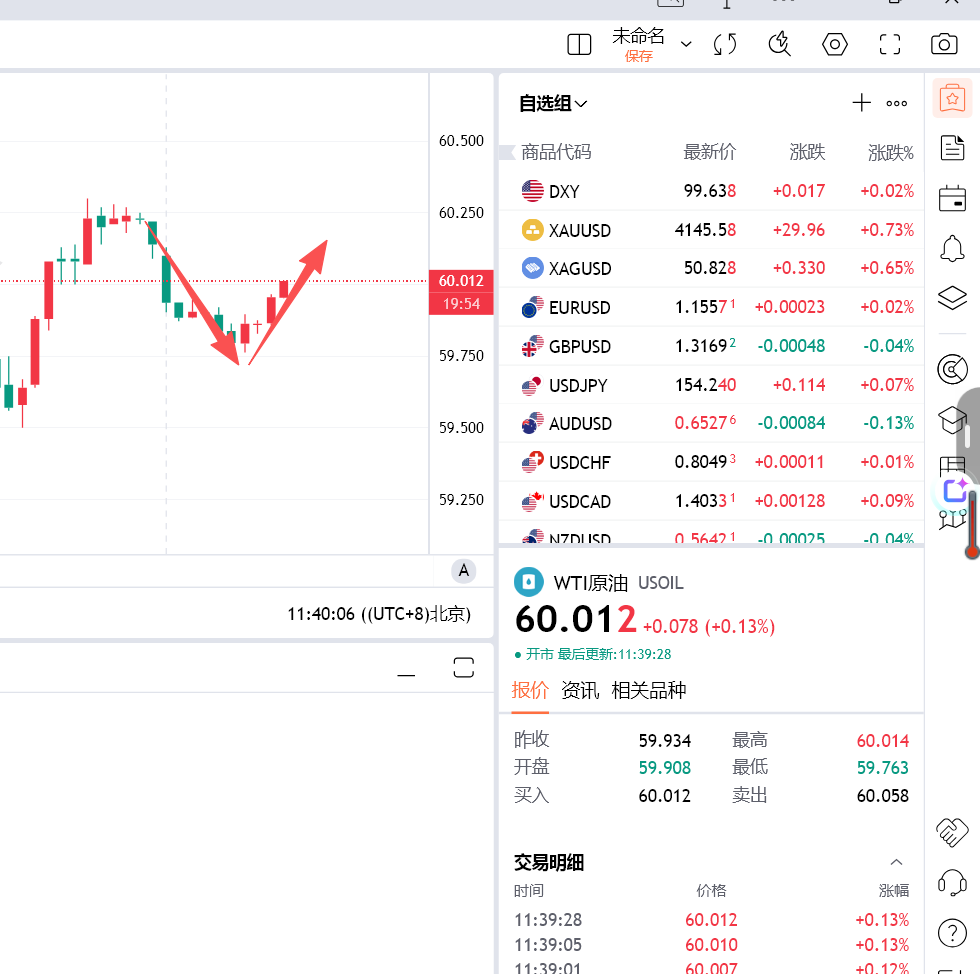Add symbol with plus button in watchlist

coord(861,102)
